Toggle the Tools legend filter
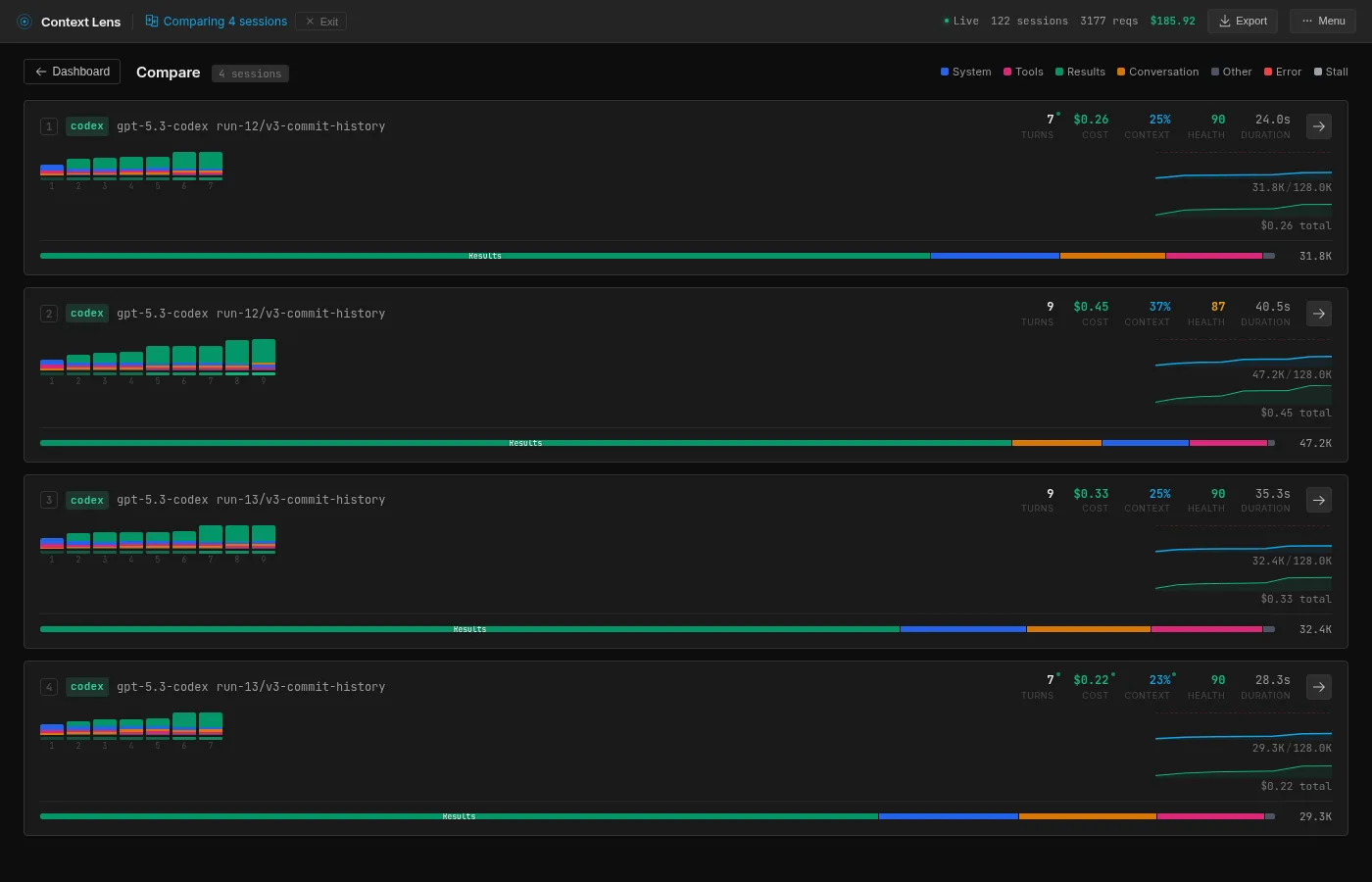 [x=1023, y=72]
